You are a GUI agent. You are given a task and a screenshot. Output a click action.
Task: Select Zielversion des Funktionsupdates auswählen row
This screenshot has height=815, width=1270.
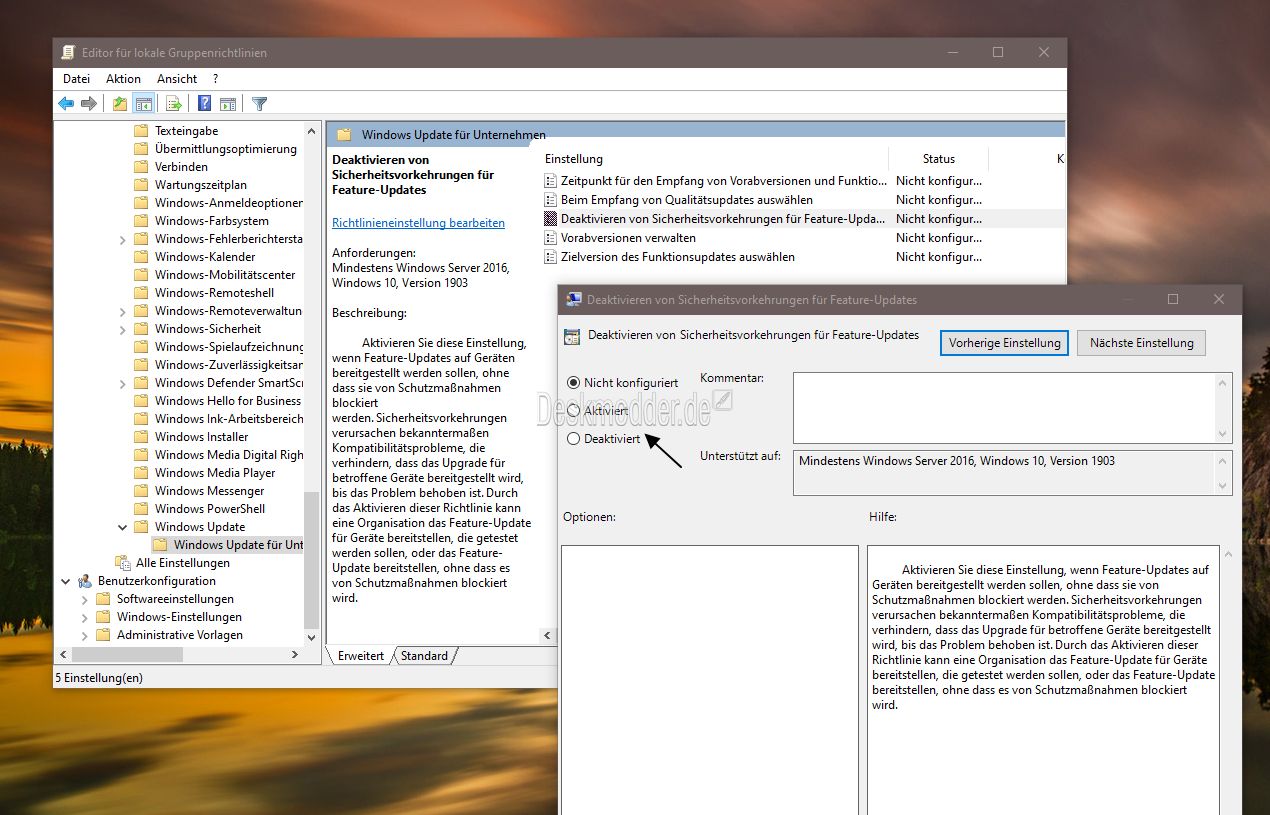pos(678,257)
